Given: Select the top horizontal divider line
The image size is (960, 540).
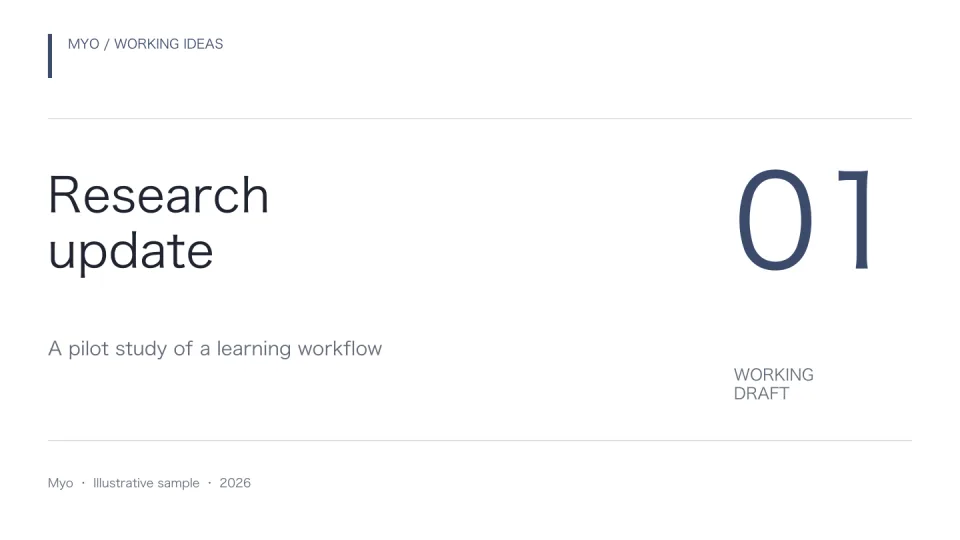Looking at the screenshot, I should [480, 119].
